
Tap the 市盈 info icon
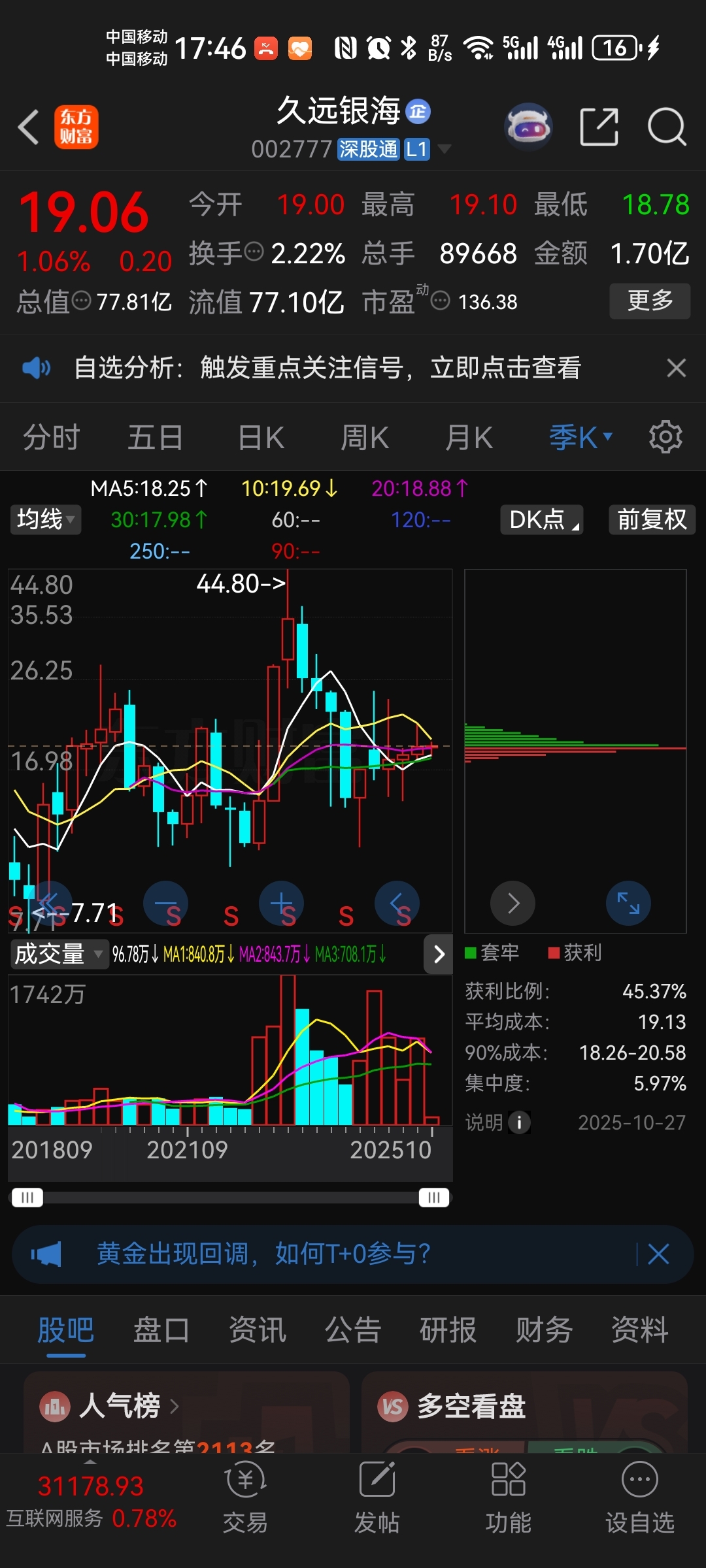coord(441,301)
